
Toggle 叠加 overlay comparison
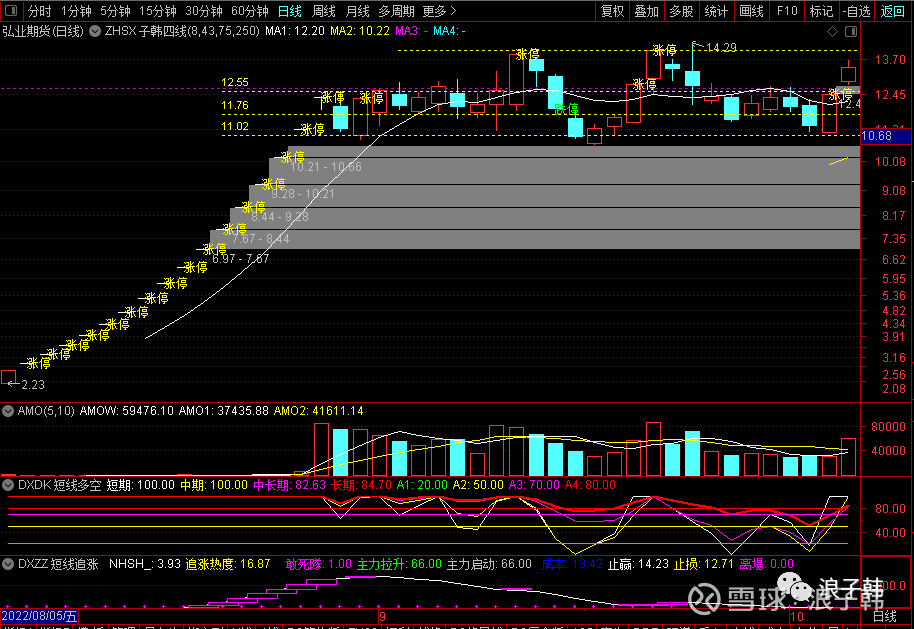click(x=646, y=12)
